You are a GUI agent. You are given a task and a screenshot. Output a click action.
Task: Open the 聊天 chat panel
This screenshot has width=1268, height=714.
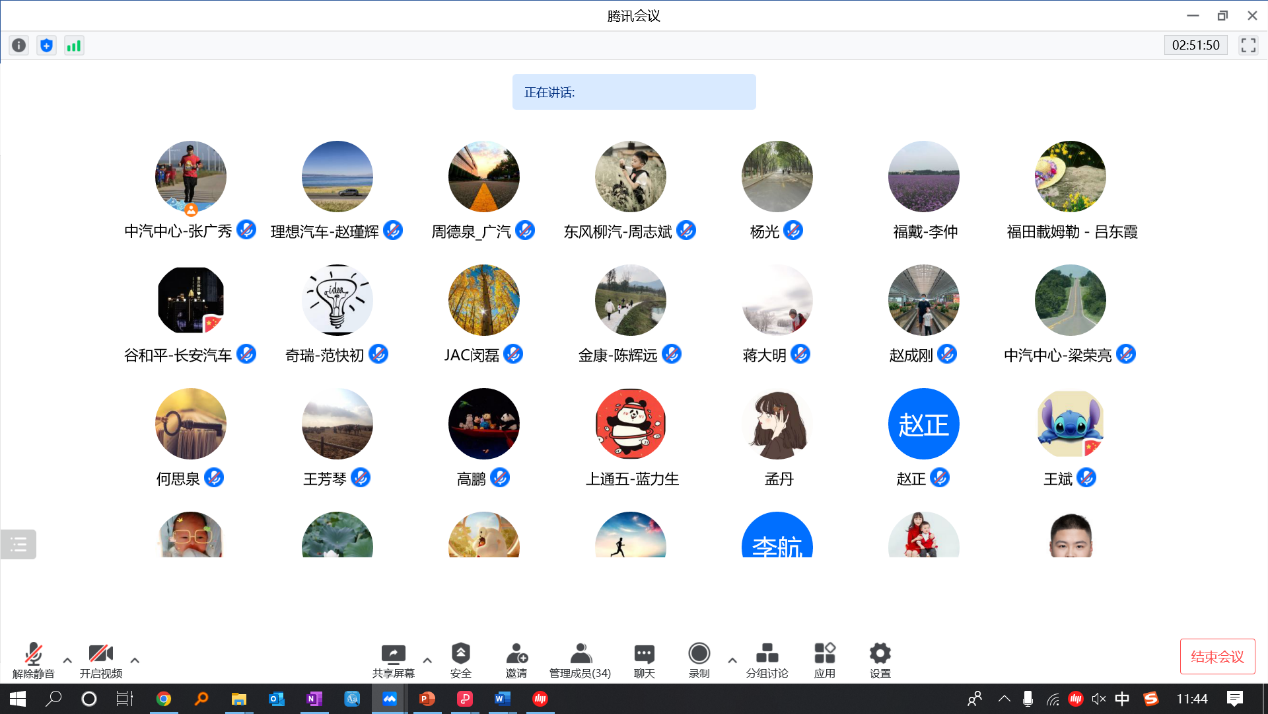pyautogui.click(x=644, y=660)
